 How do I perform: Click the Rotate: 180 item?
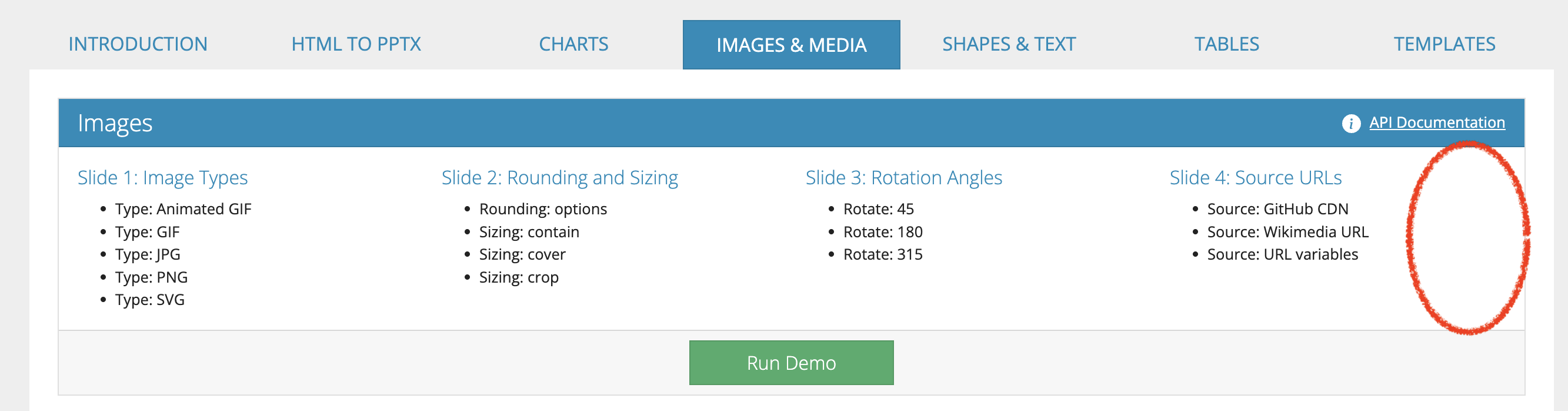click(883, 232)
